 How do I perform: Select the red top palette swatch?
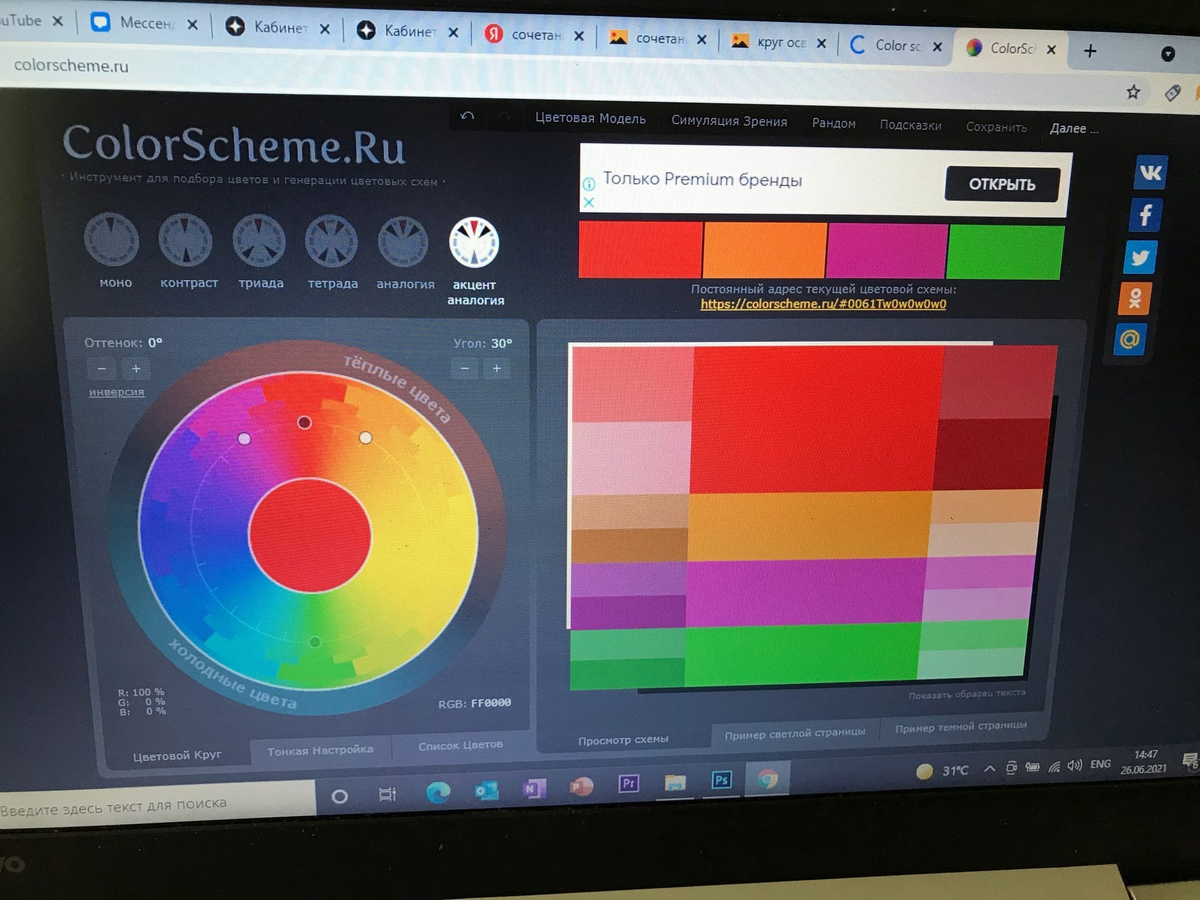641,250
